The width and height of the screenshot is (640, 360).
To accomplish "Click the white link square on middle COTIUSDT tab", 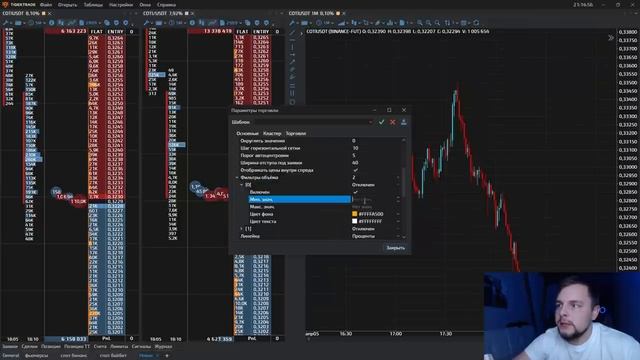I will [187, 13].
